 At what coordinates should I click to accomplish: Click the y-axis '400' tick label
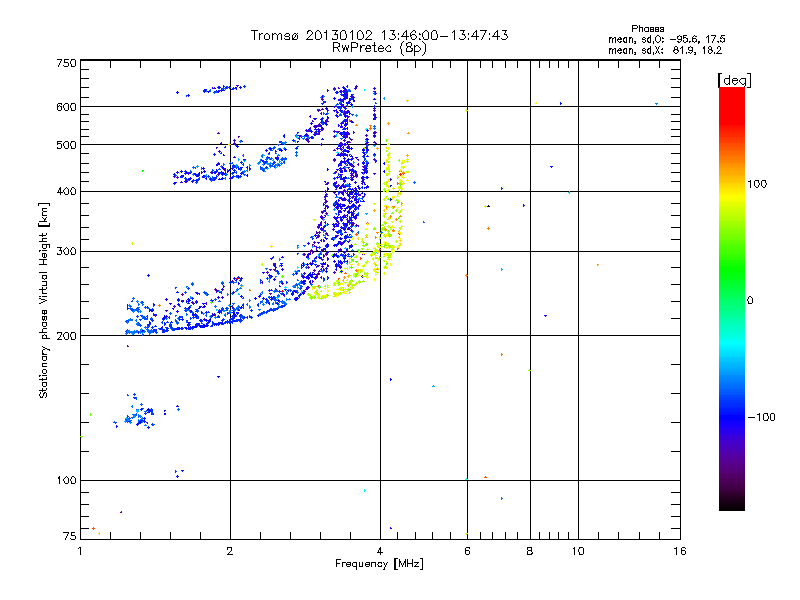click(66, 191)
